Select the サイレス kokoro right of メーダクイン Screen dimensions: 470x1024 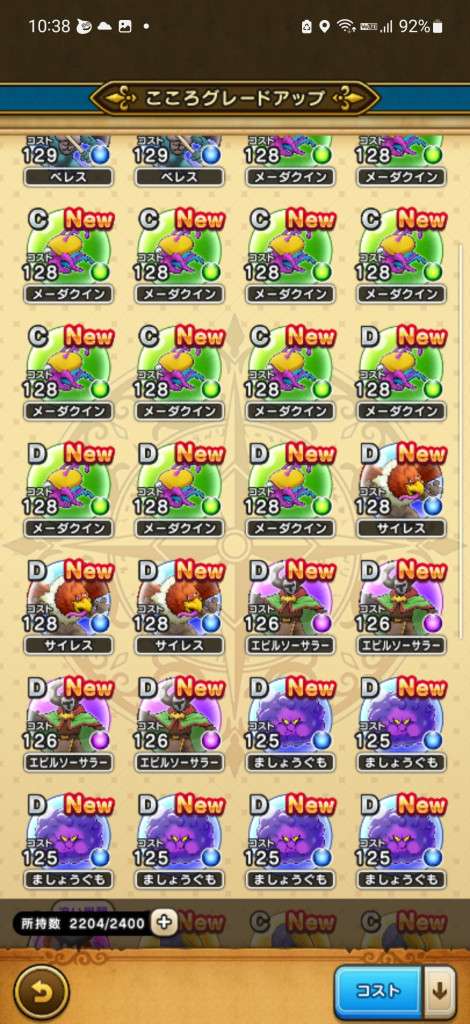coord(401,489)
